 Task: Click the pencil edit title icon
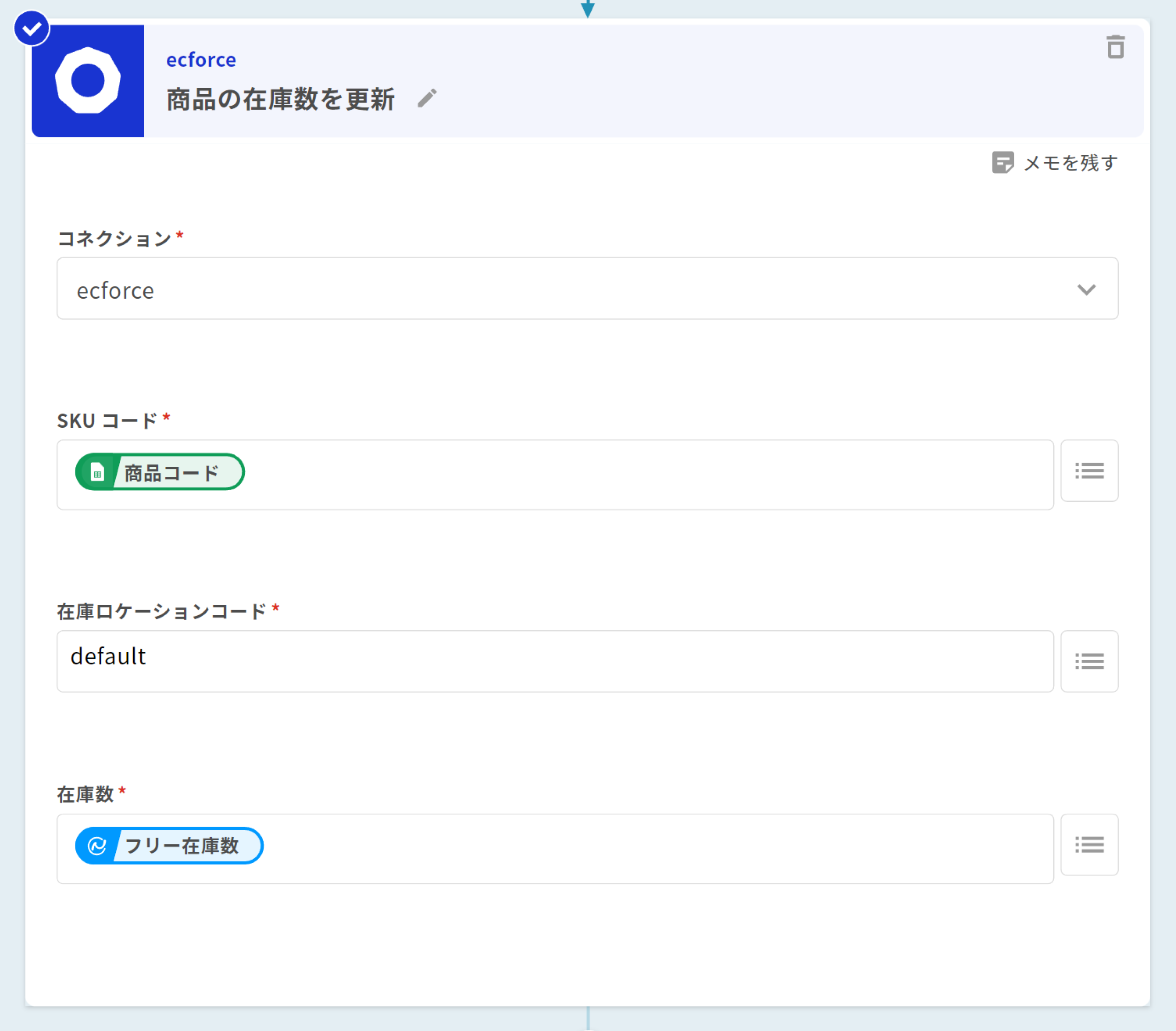pyautogui.click(x=427, y=98)
